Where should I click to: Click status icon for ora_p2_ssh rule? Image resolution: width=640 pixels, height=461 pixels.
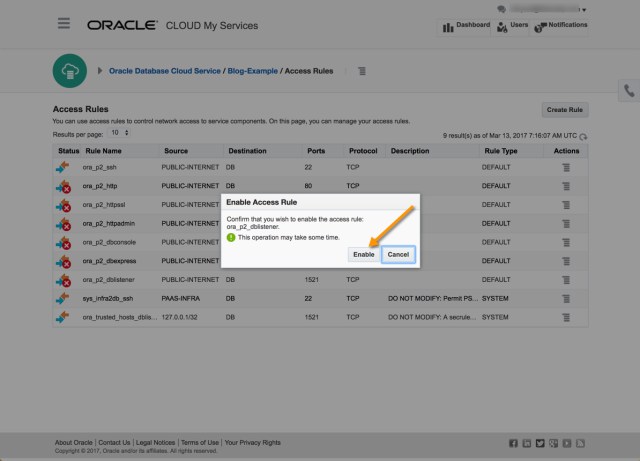coord(63,167)
